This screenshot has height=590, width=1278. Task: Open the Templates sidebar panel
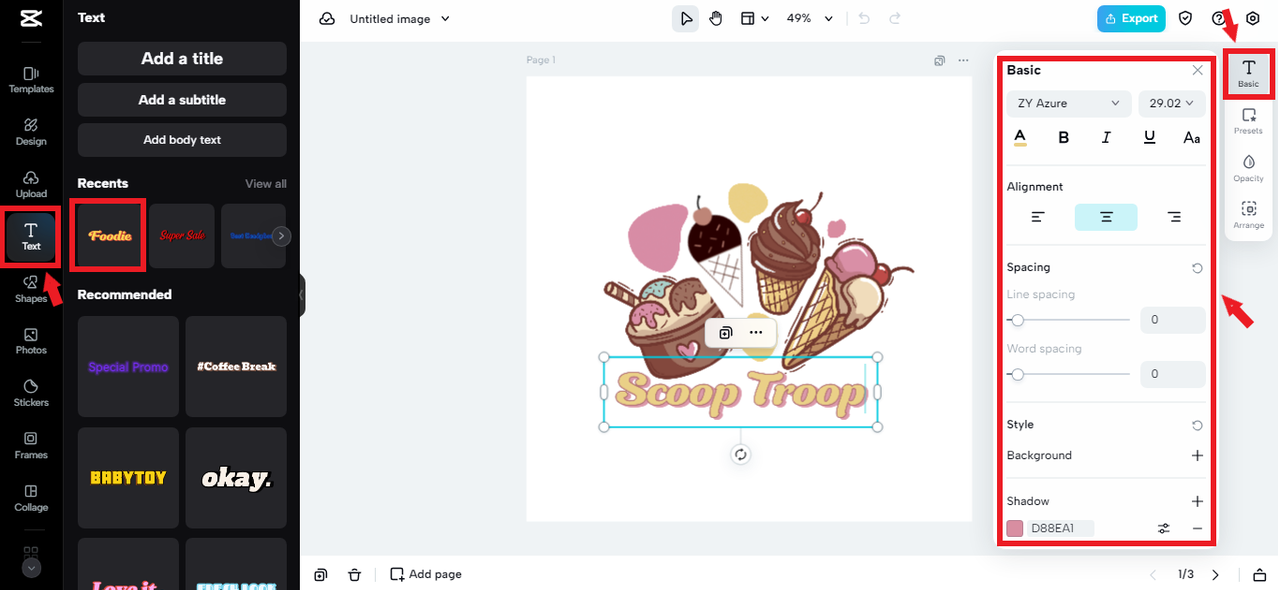coord(31,80)
